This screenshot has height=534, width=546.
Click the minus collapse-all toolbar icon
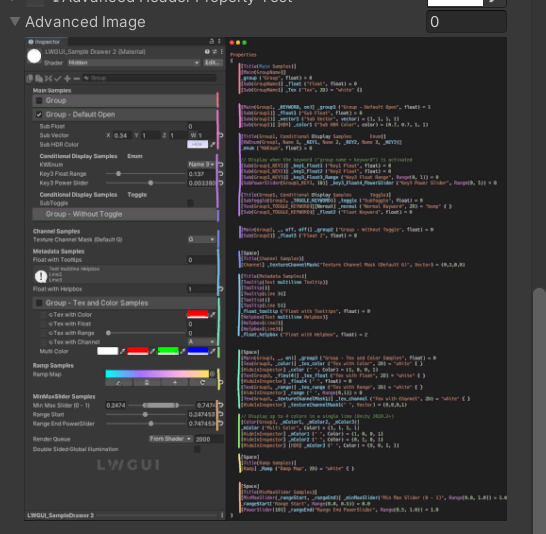(77, 78)
